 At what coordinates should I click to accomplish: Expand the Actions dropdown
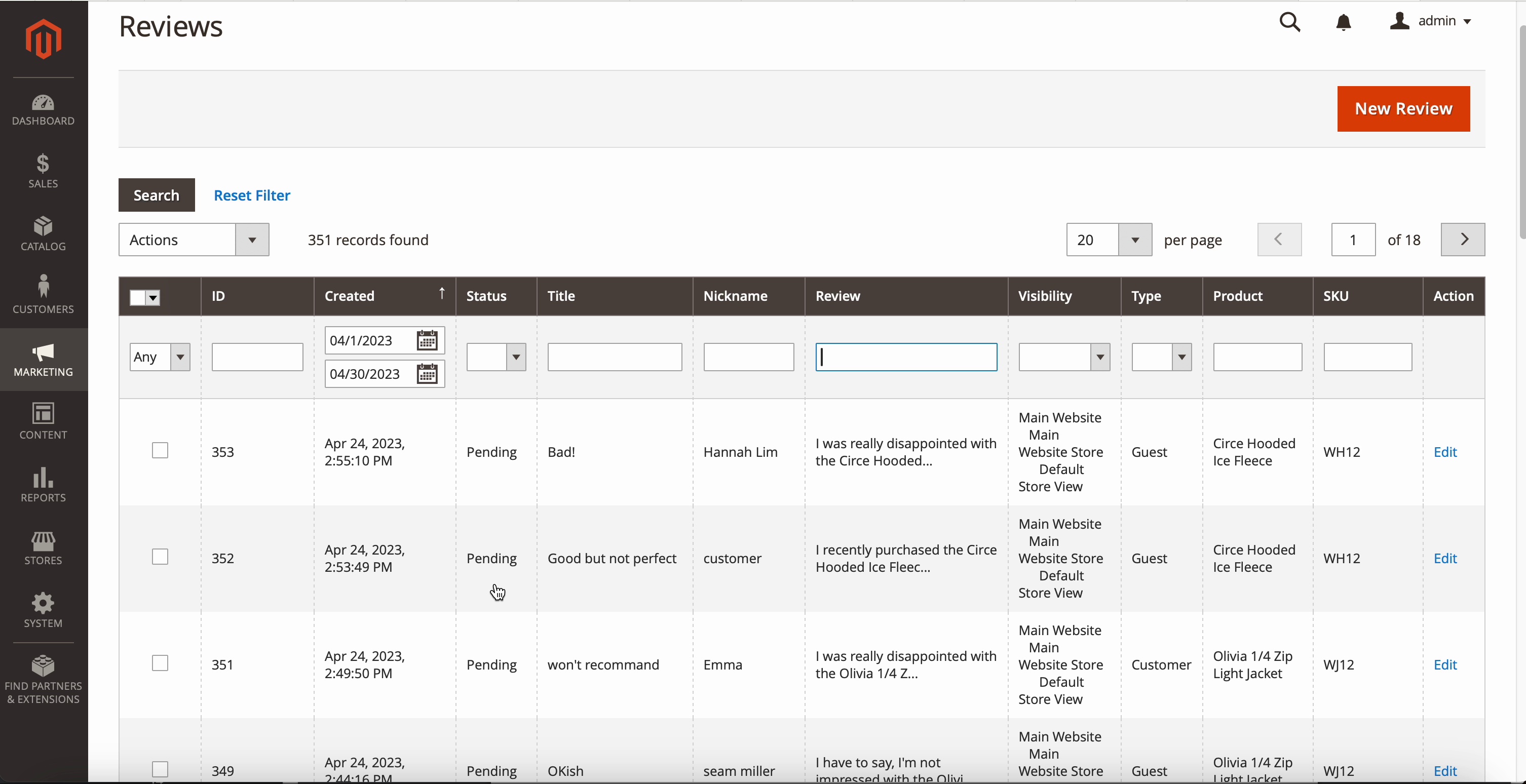click(x=194, y=240)
